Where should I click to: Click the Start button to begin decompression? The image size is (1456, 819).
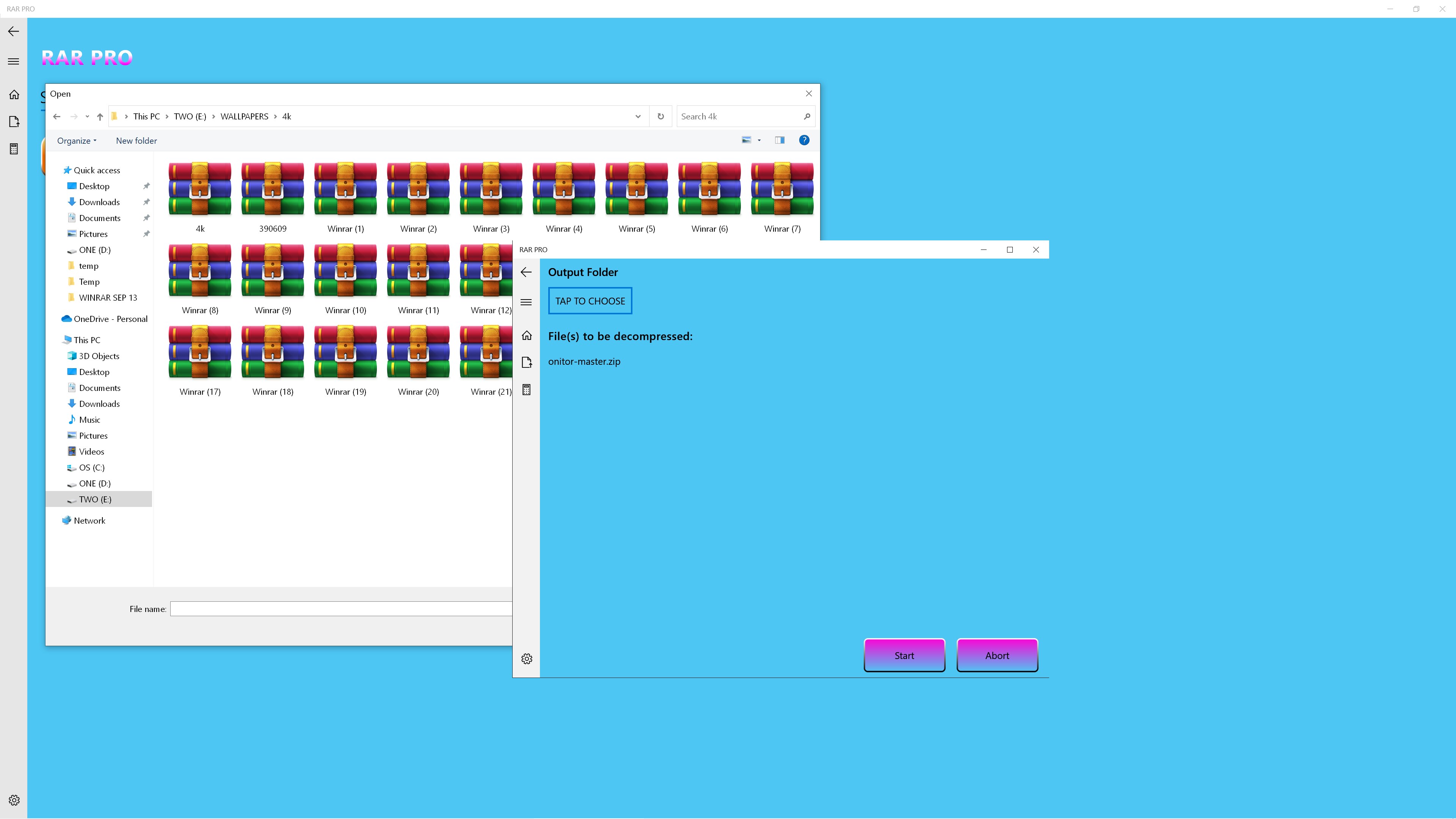click(903, 655)
